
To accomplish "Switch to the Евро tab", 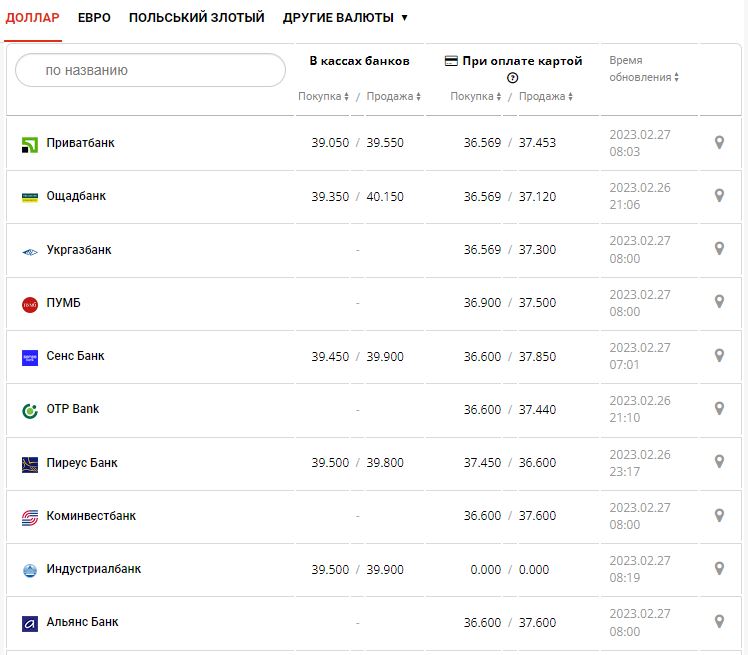I will (94, 18).
